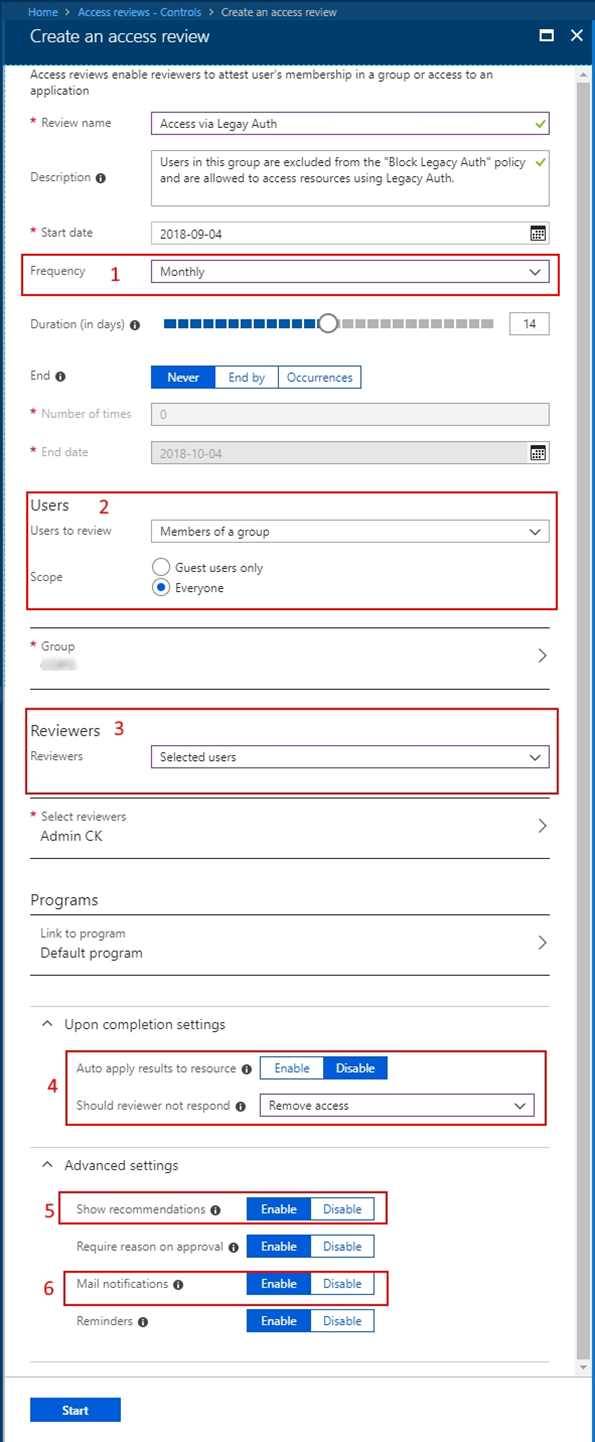Open the Start date calendar picker icon

538,233
